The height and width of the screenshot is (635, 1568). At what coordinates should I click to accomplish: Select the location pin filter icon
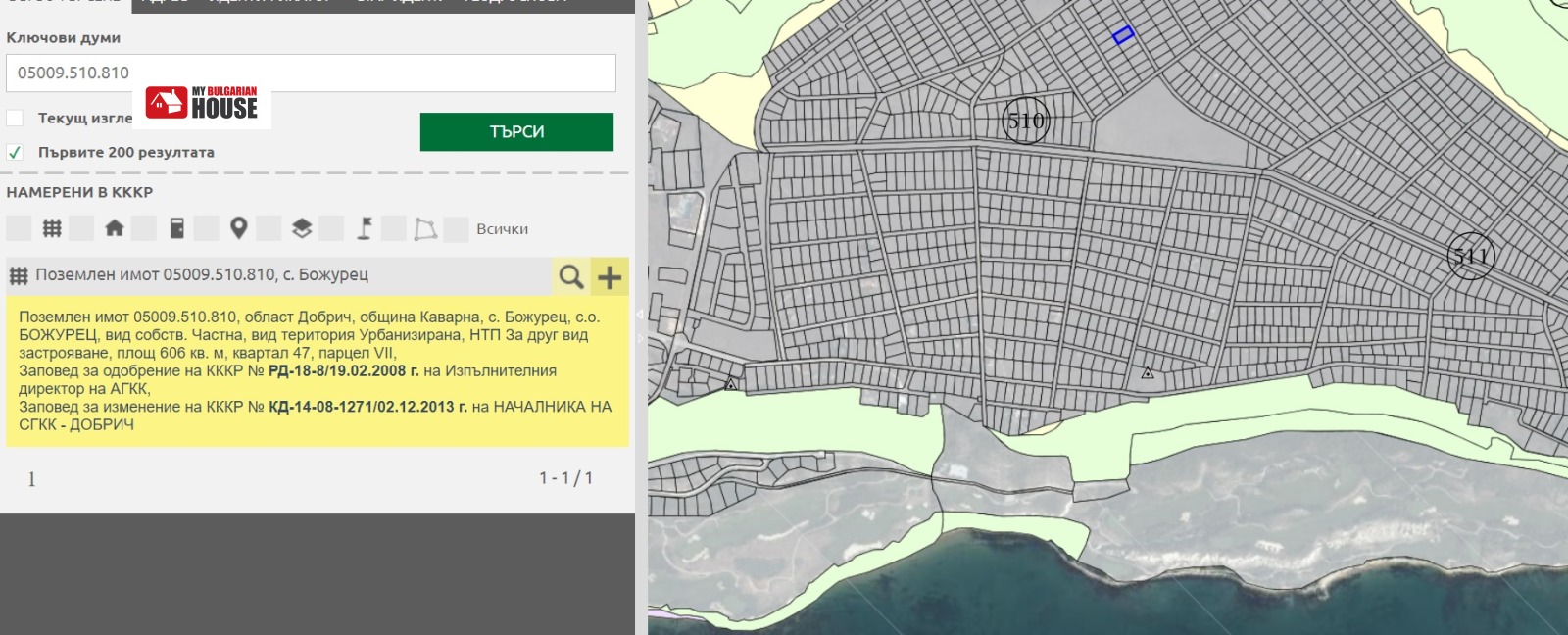[x=238, y=228]
